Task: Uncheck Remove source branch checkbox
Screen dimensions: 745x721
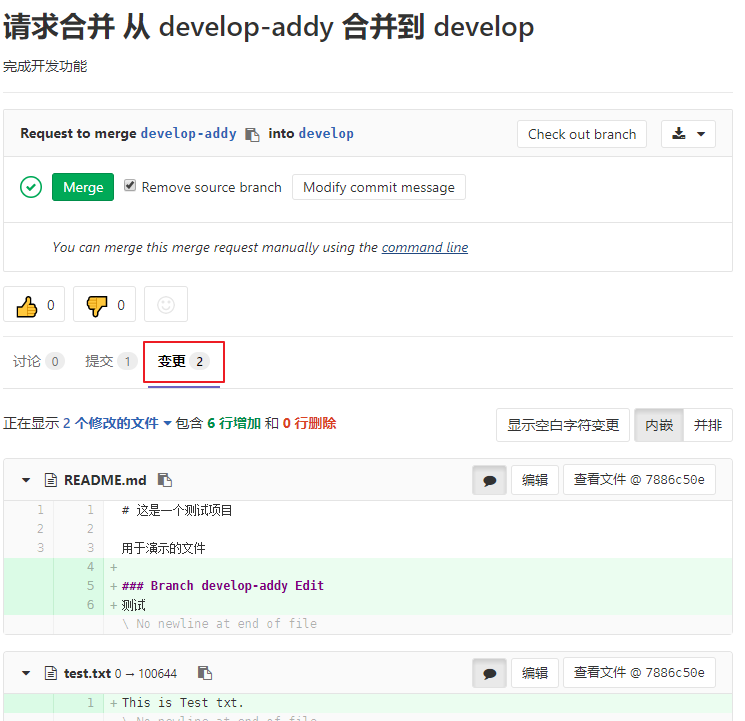Action: click(x=130, y=186)
